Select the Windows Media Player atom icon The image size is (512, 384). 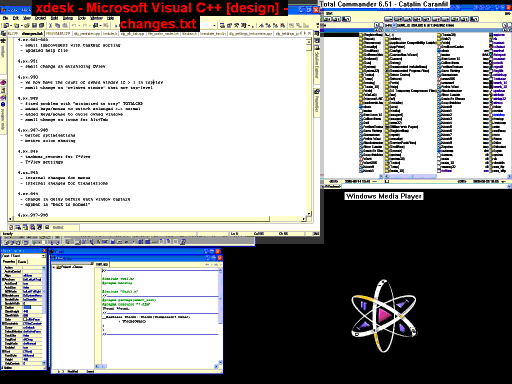[384, 315]
